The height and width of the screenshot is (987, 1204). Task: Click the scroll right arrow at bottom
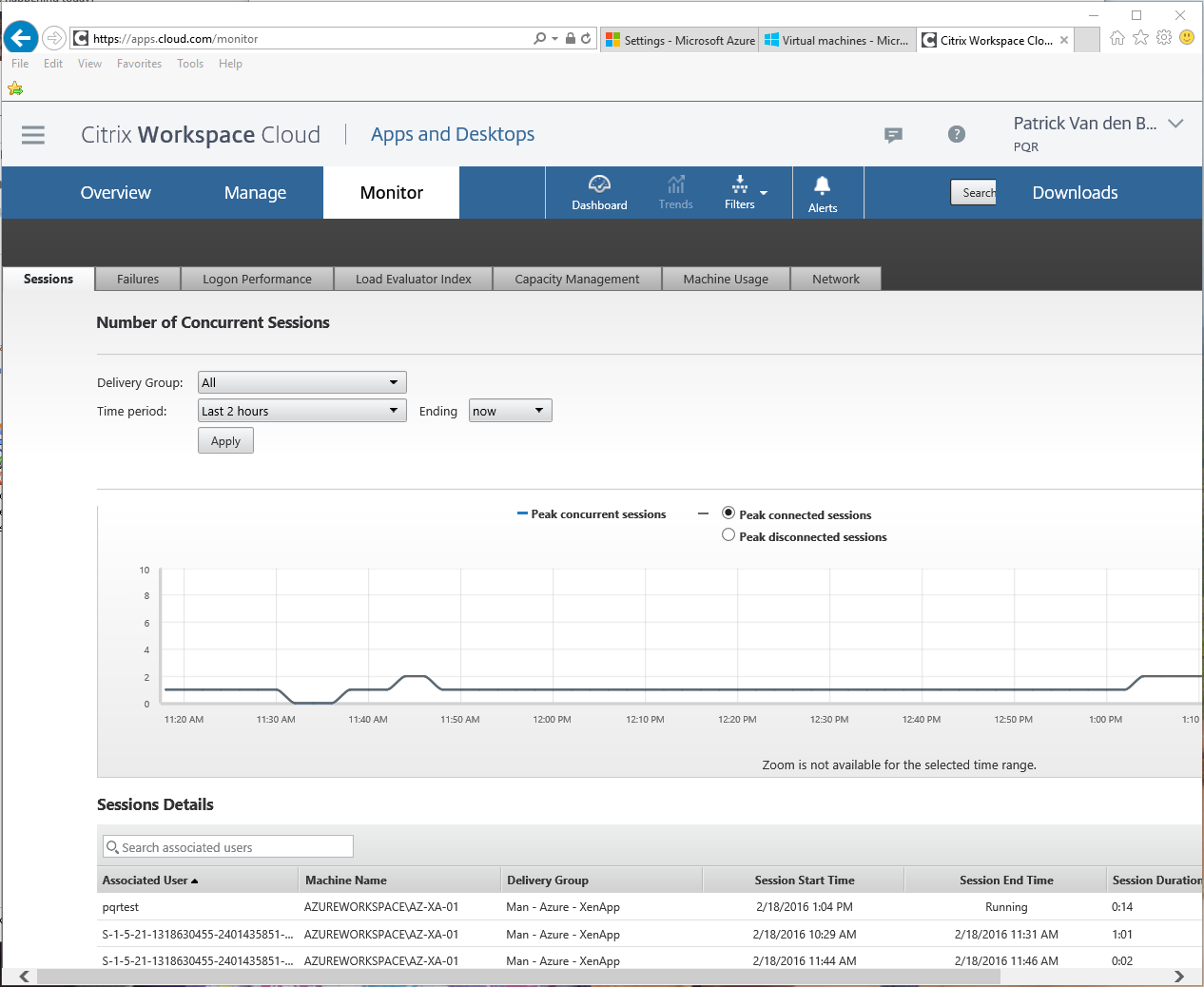coord(1179,977)
